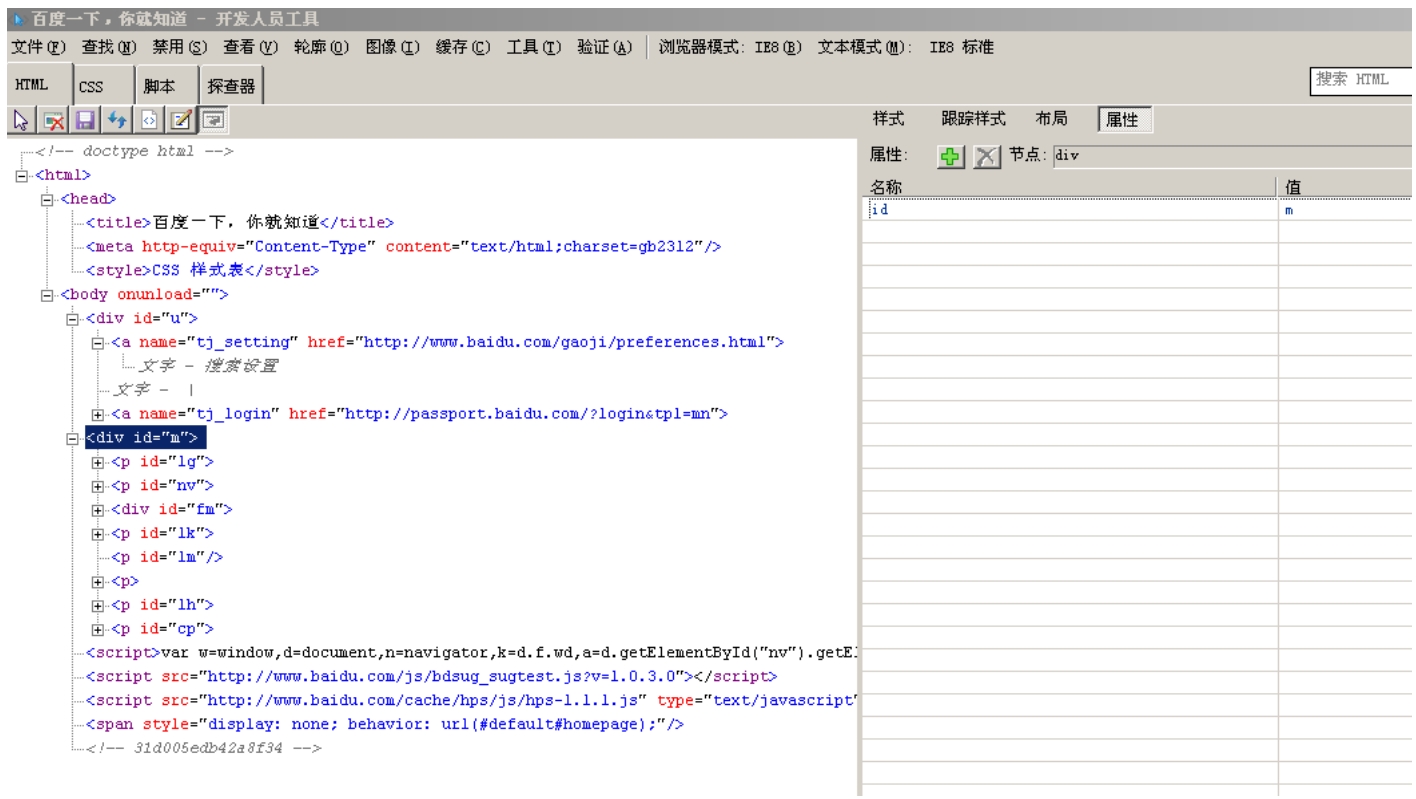The height and width of the screenshot is (799, 1416).
Task: Select the title 百度一下 tree row
Action: click(x=240, y=223)
